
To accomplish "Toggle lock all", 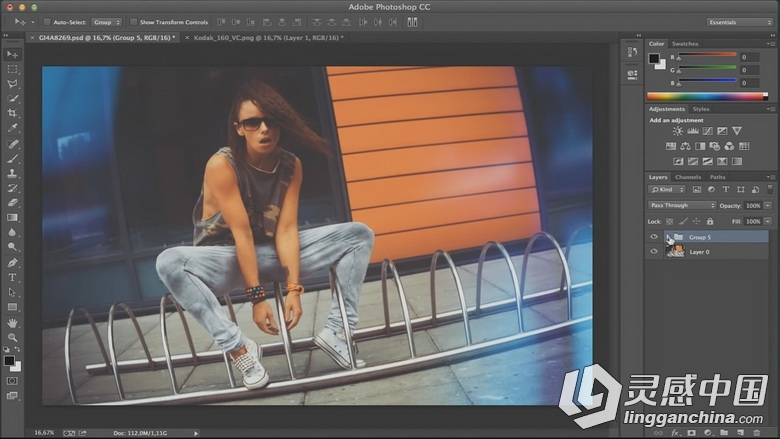I will click(710, 221).
